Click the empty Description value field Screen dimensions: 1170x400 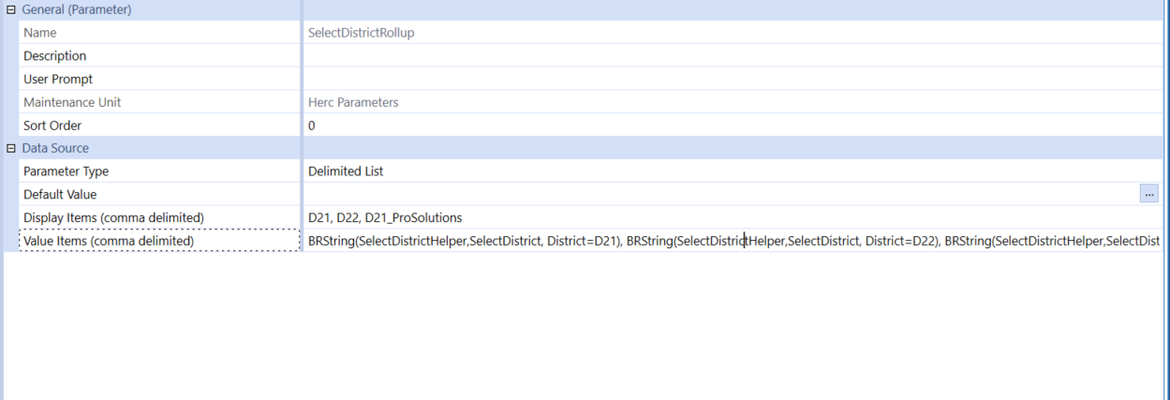732,56
